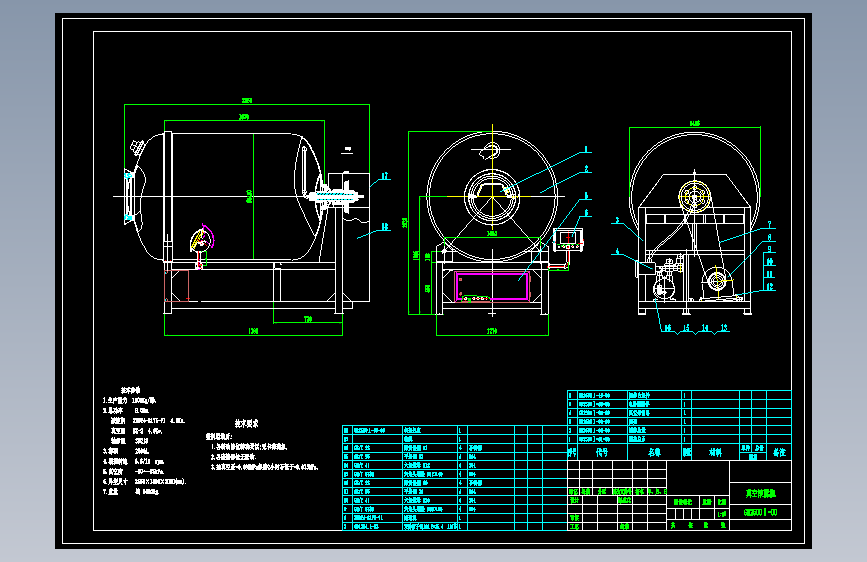Click the green base dimension under the front view
Viewport: 867px width, 562px height.
click(492, 331)
